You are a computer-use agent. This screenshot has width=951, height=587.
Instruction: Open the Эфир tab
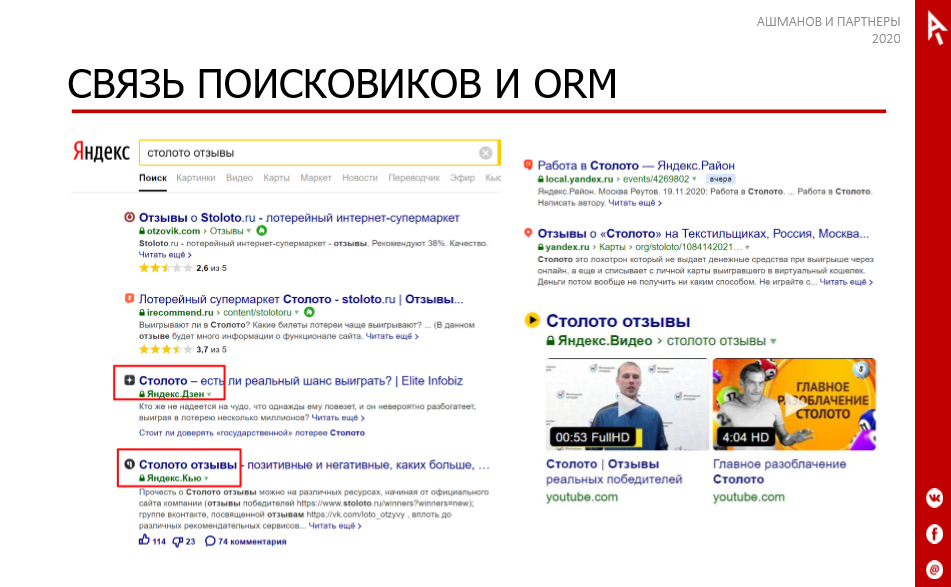[462, 178]
